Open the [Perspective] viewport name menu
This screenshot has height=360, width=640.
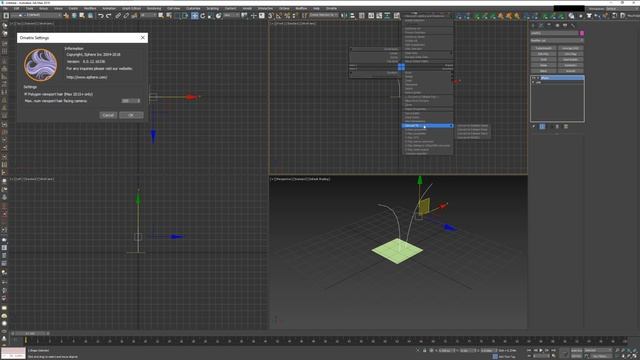pos(284,179)
